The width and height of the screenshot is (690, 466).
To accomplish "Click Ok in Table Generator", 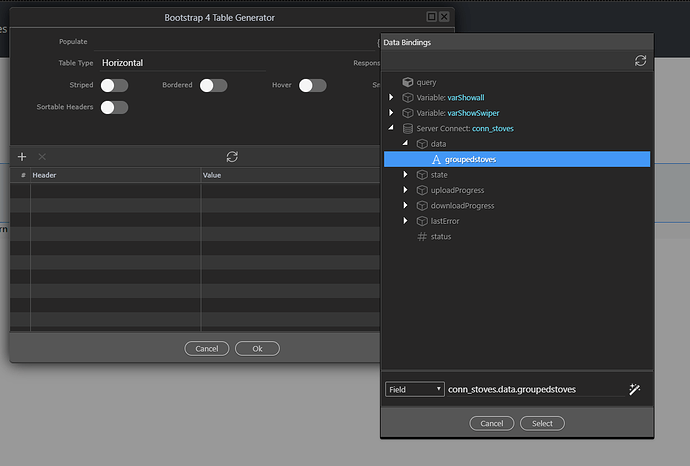I will (257, 348).
